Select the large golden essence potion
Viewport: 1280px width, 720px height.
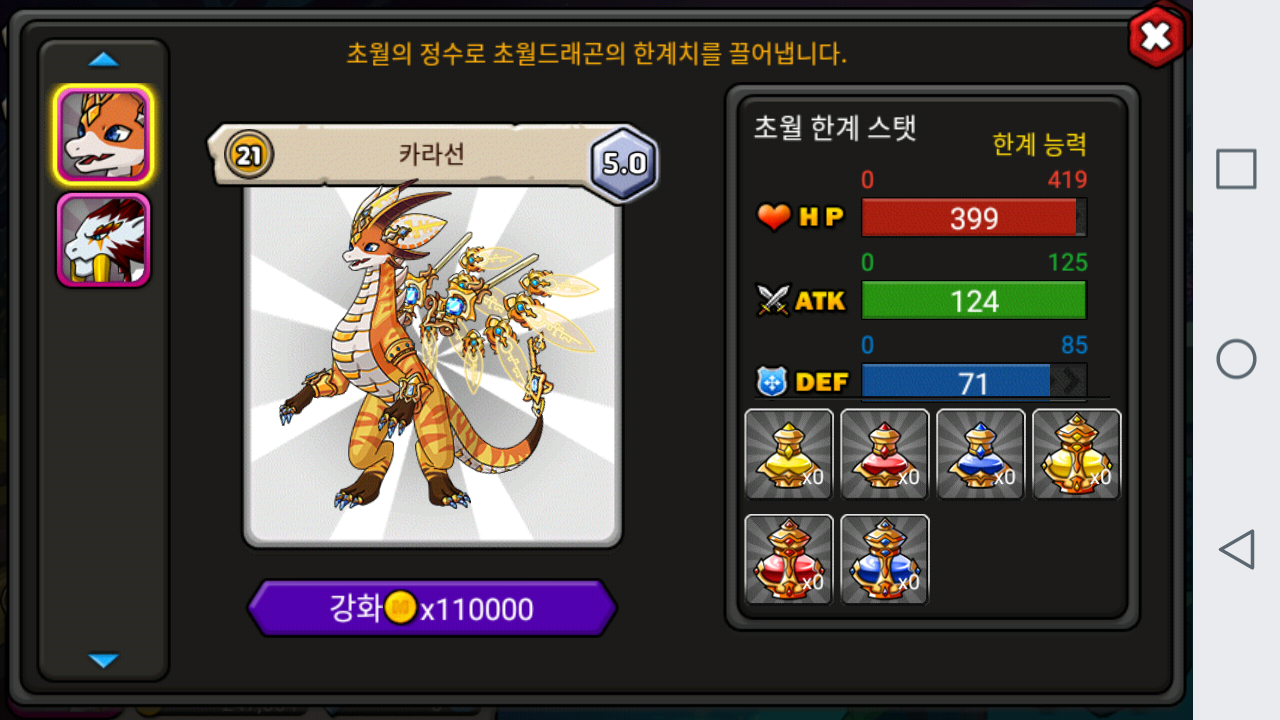click(1077, 454)
